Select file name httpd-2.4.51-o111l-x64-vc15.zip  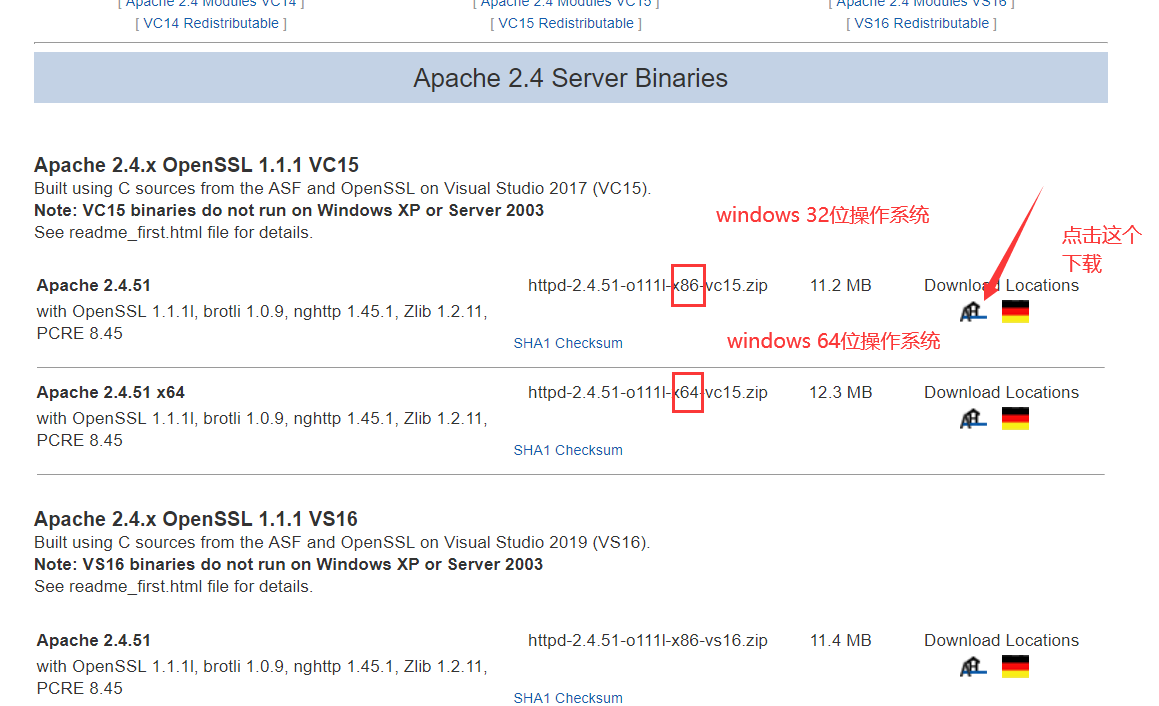648,393
